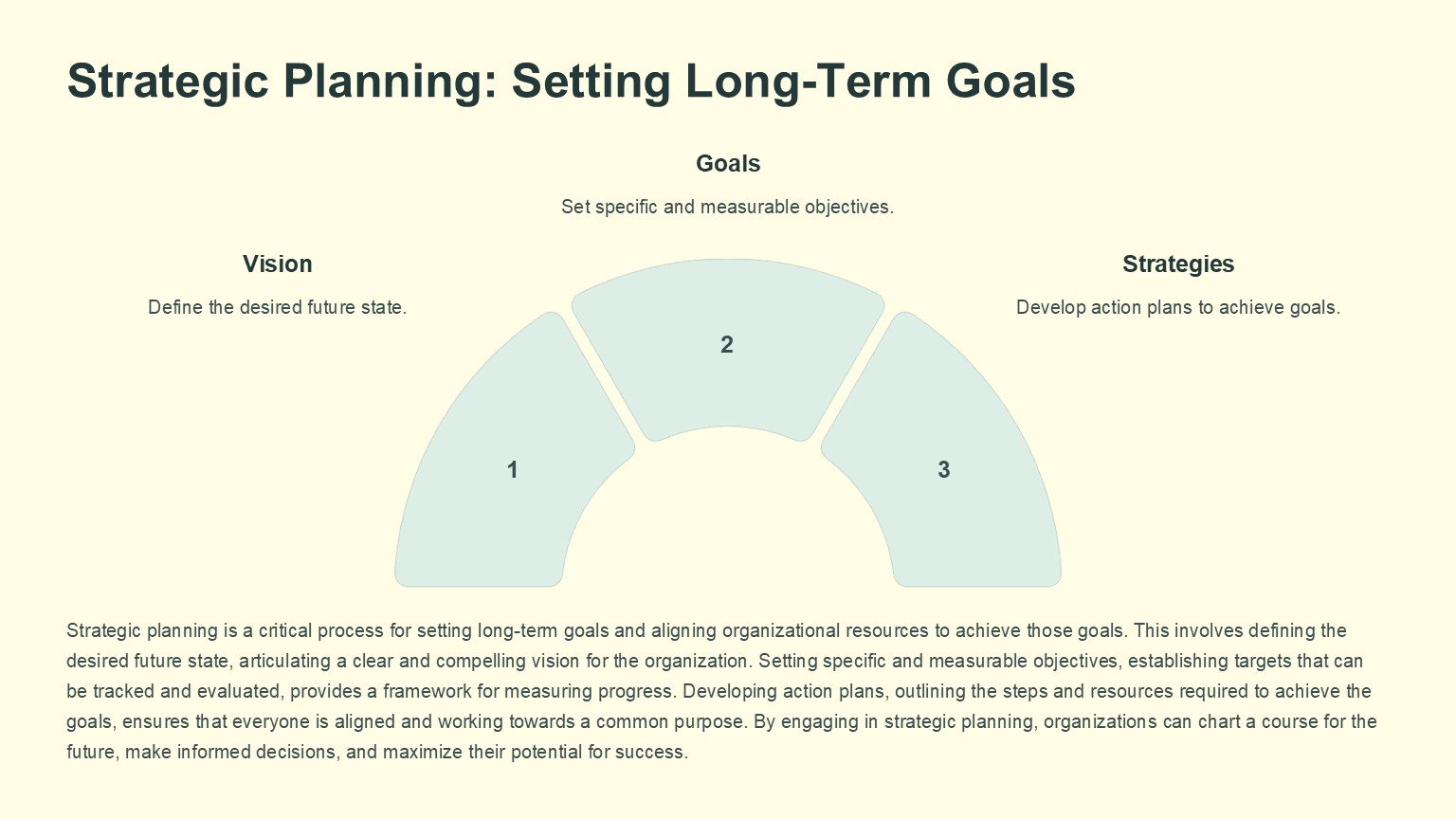Click paragraph line starting 'goals, ensures that everyone'

(x=720, y=722)
